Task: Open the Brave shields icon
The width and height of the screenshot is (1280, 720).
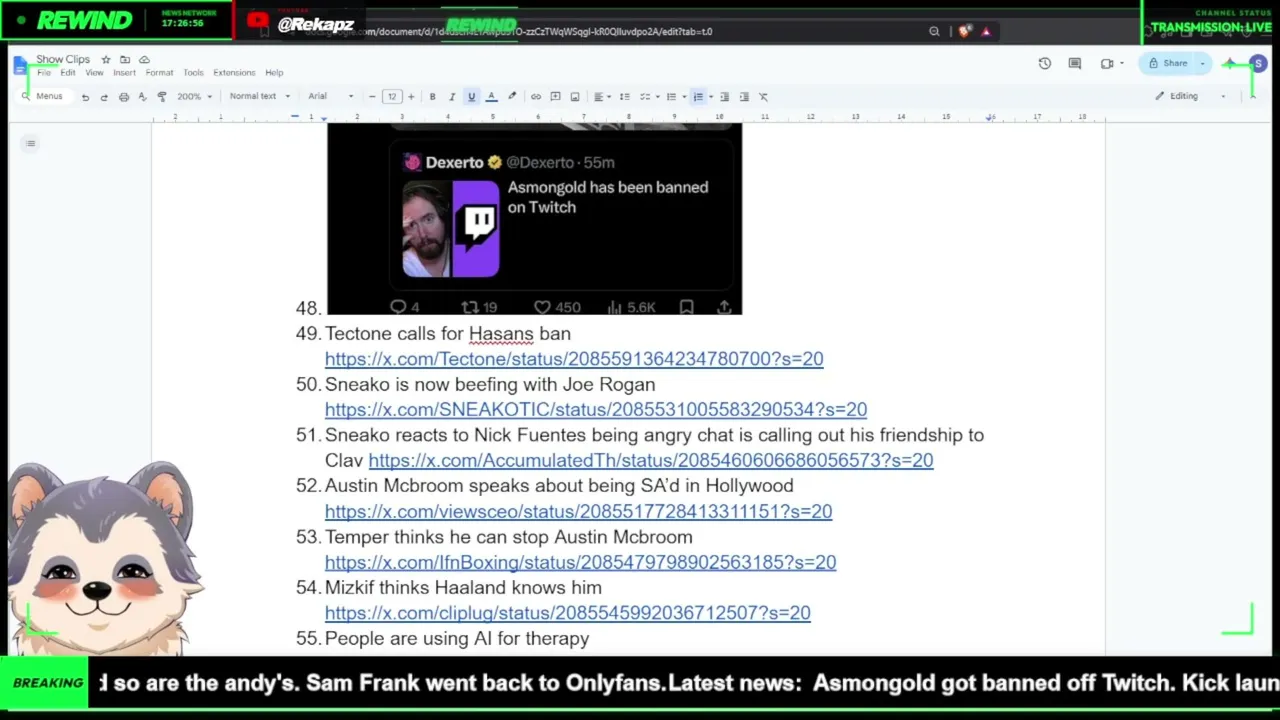Action: [x=964, y=32]
